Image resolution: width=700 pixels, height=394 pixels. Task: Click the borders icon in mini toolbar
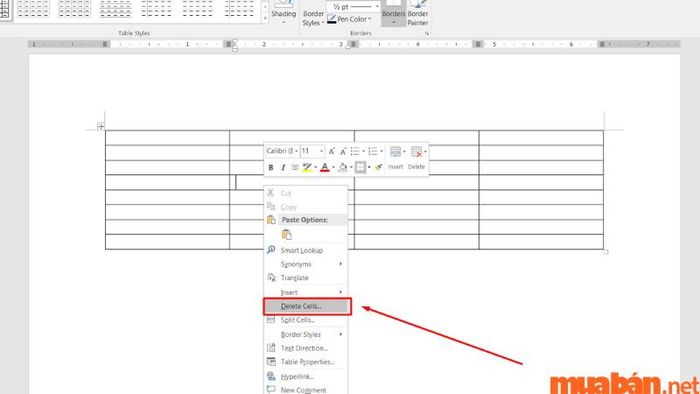point(360,167)
